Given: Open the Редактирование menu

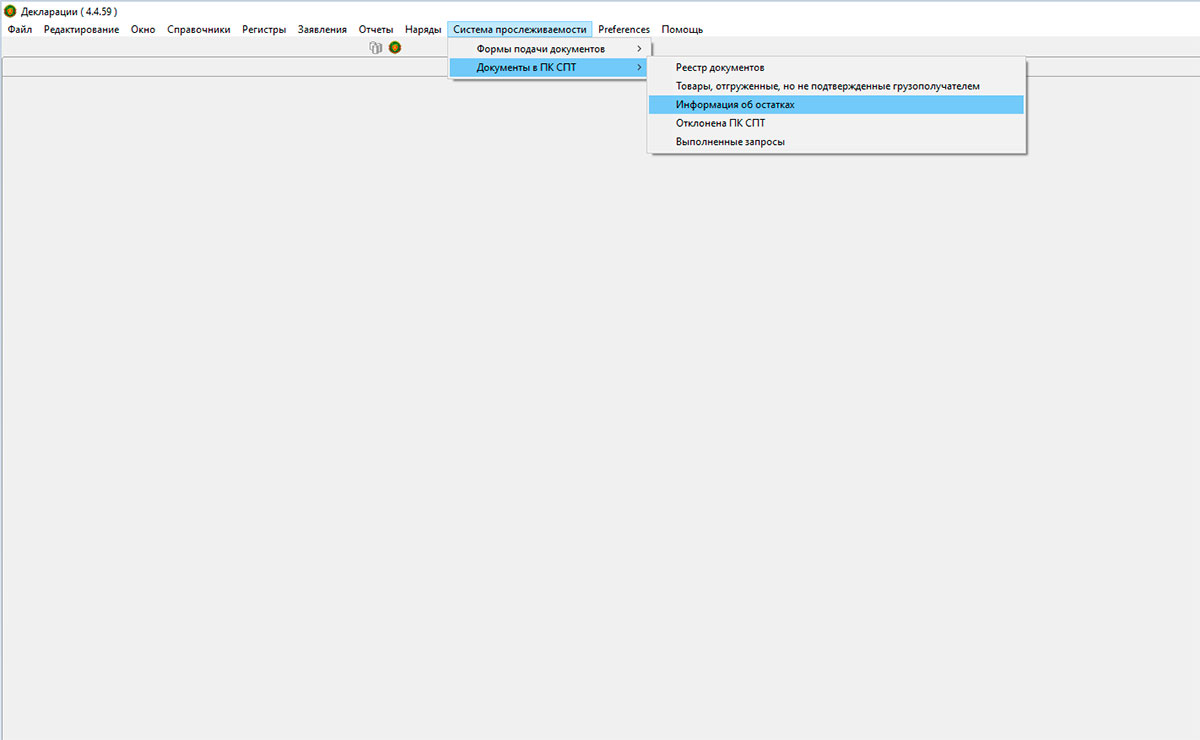Looking at the screenshot, I should coord(81,29).
